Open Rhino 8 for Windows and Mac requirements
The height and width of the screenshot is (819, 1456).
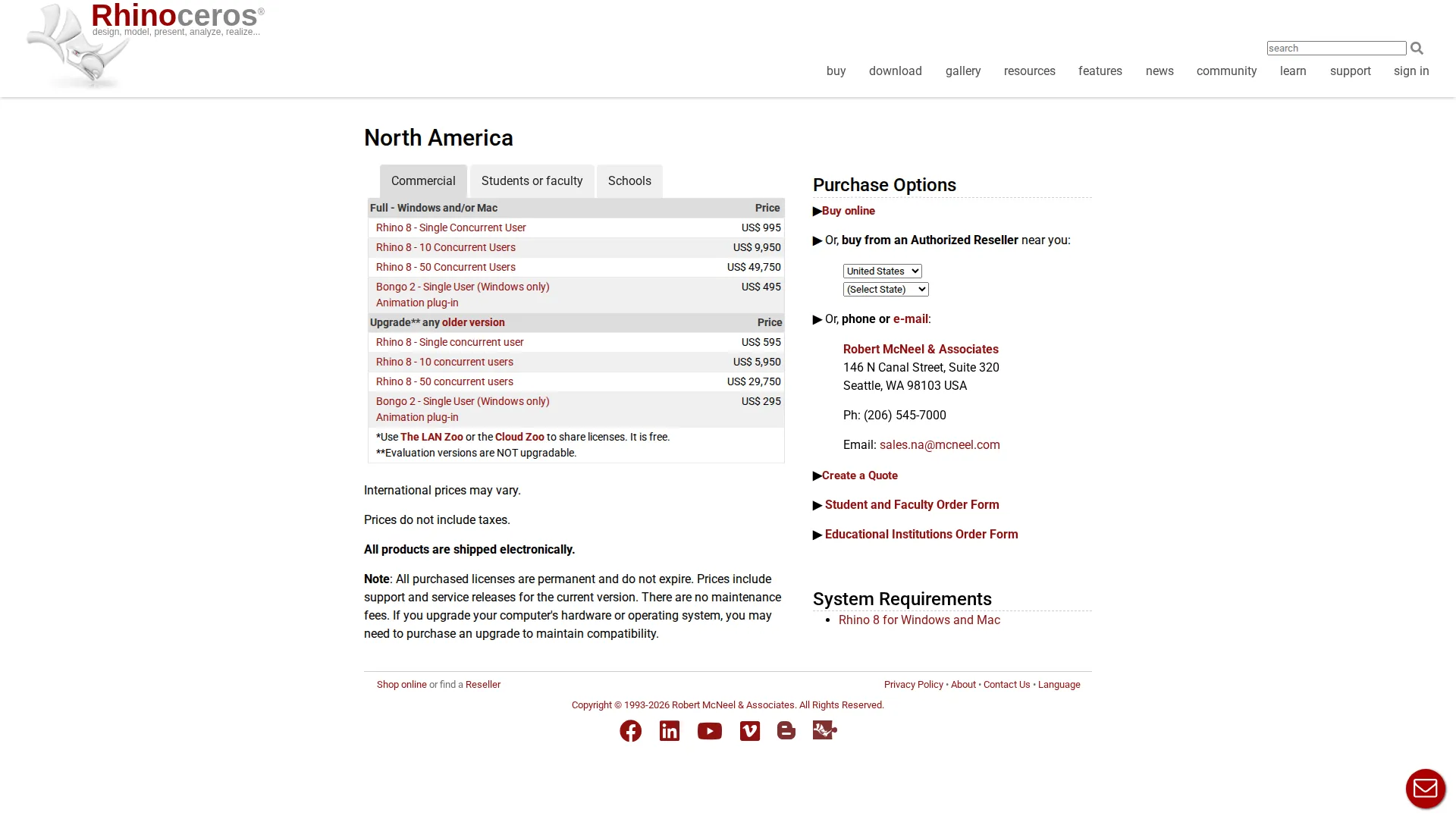pos(919,620)
